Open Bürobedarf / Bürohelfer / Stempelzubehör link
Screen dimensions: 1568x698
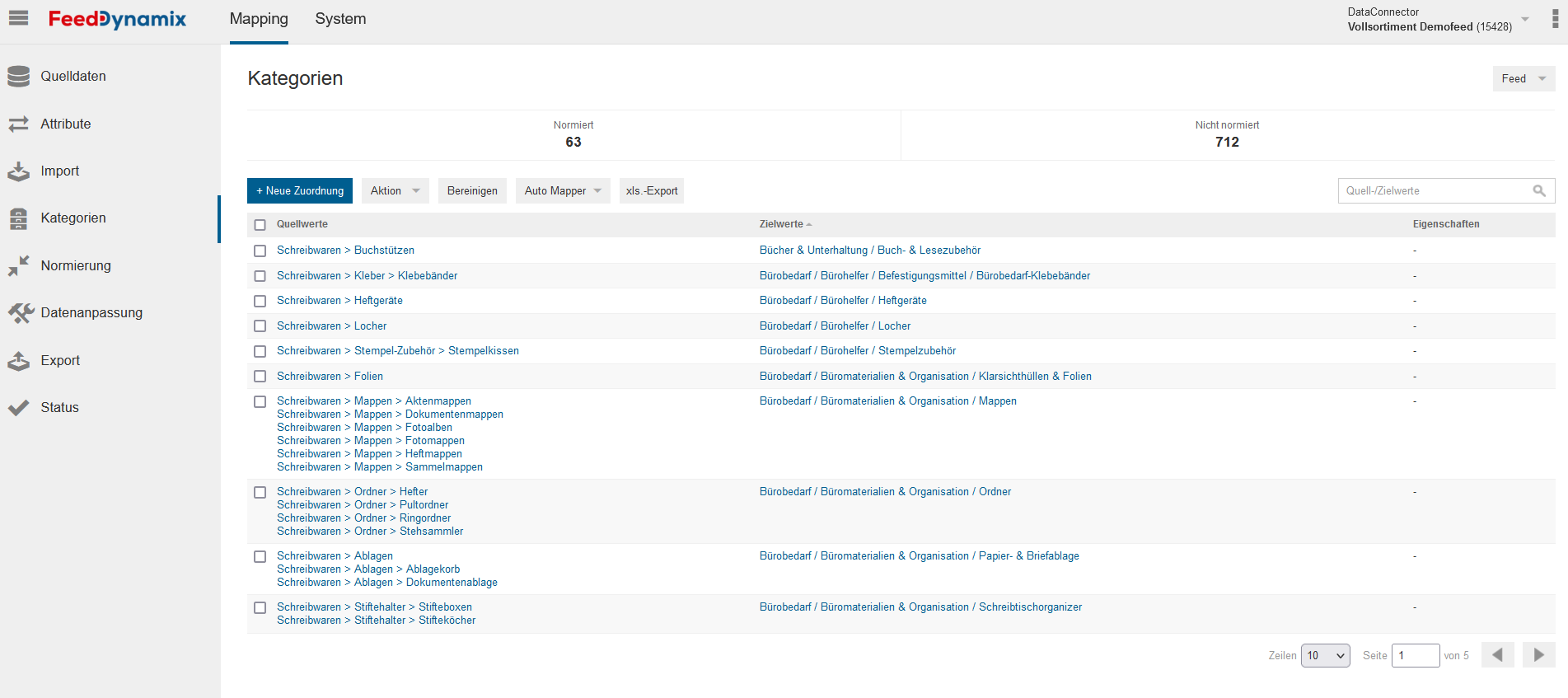(858, 351)
